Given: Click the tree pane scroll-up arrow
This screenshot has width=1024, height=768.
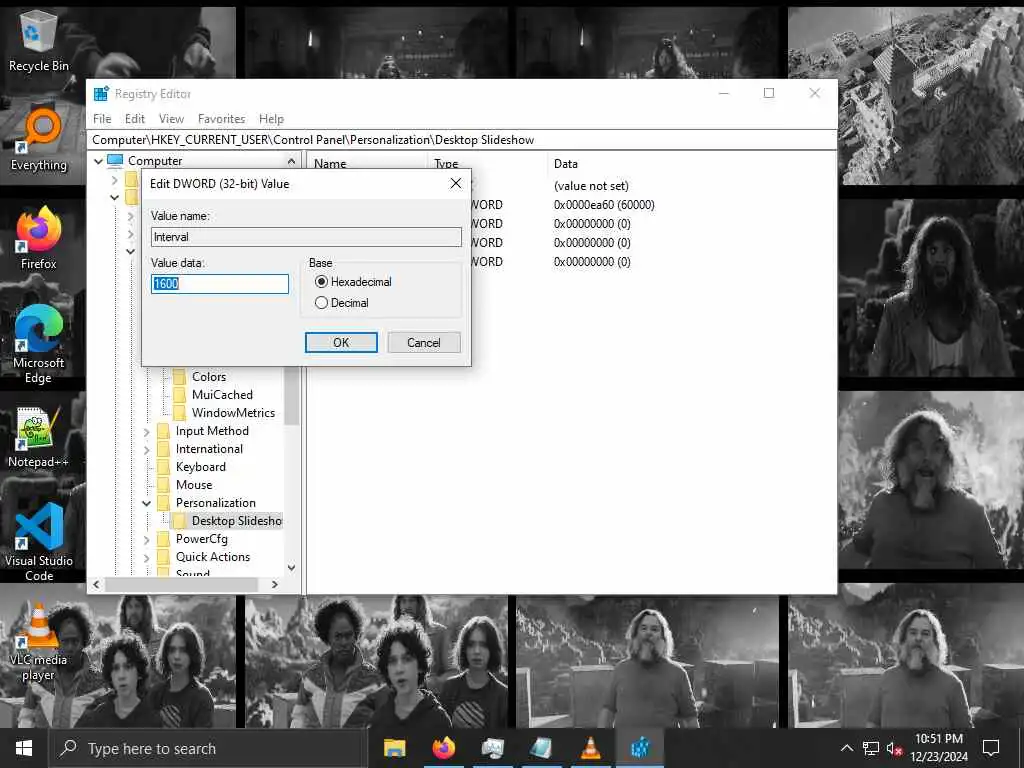Looking at the screenshot, I should (x=291, y=161).
